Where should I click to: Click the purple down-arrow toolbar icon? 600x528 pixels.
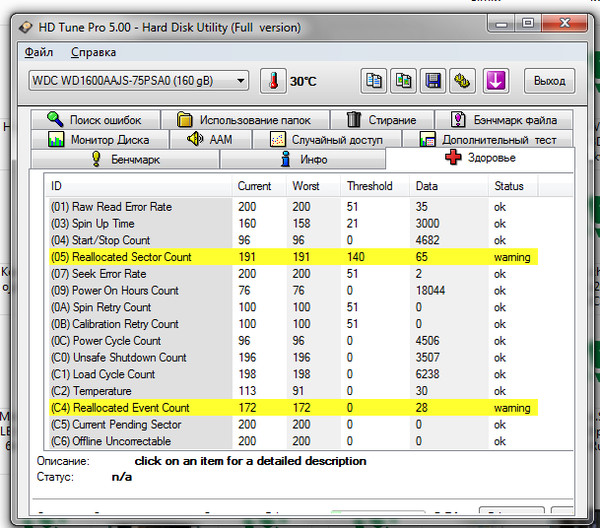coord(497,80)
